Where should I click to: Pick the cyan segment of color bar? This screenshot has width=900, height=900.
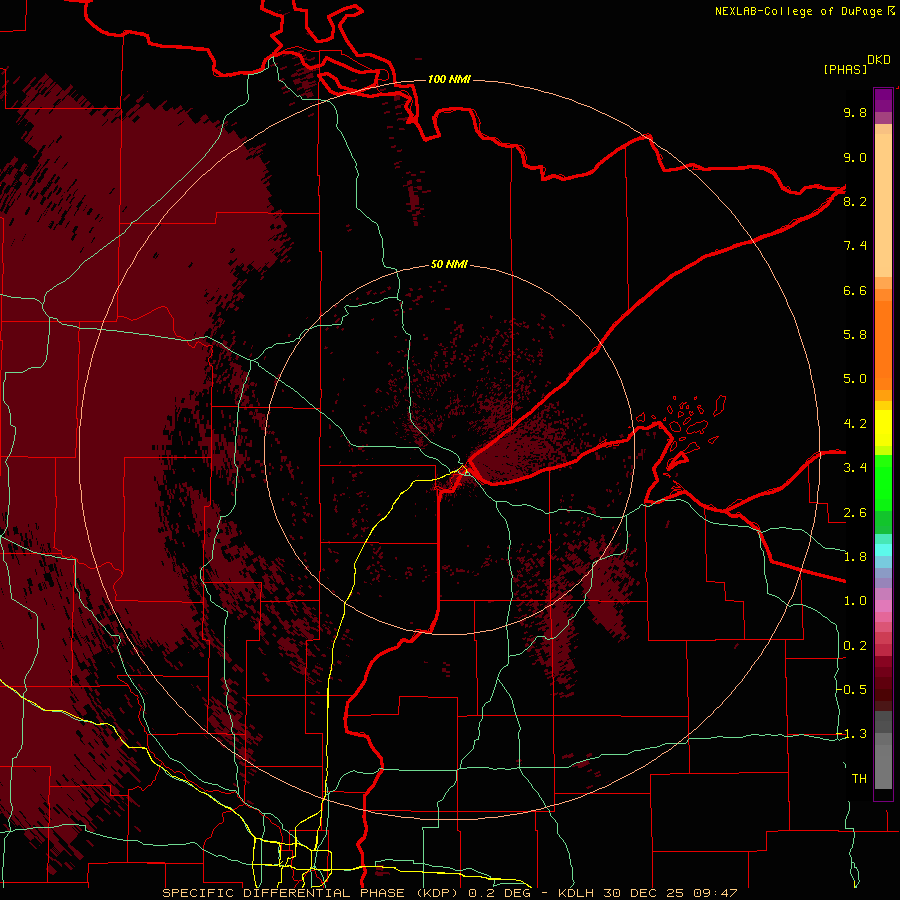(883, 550)
